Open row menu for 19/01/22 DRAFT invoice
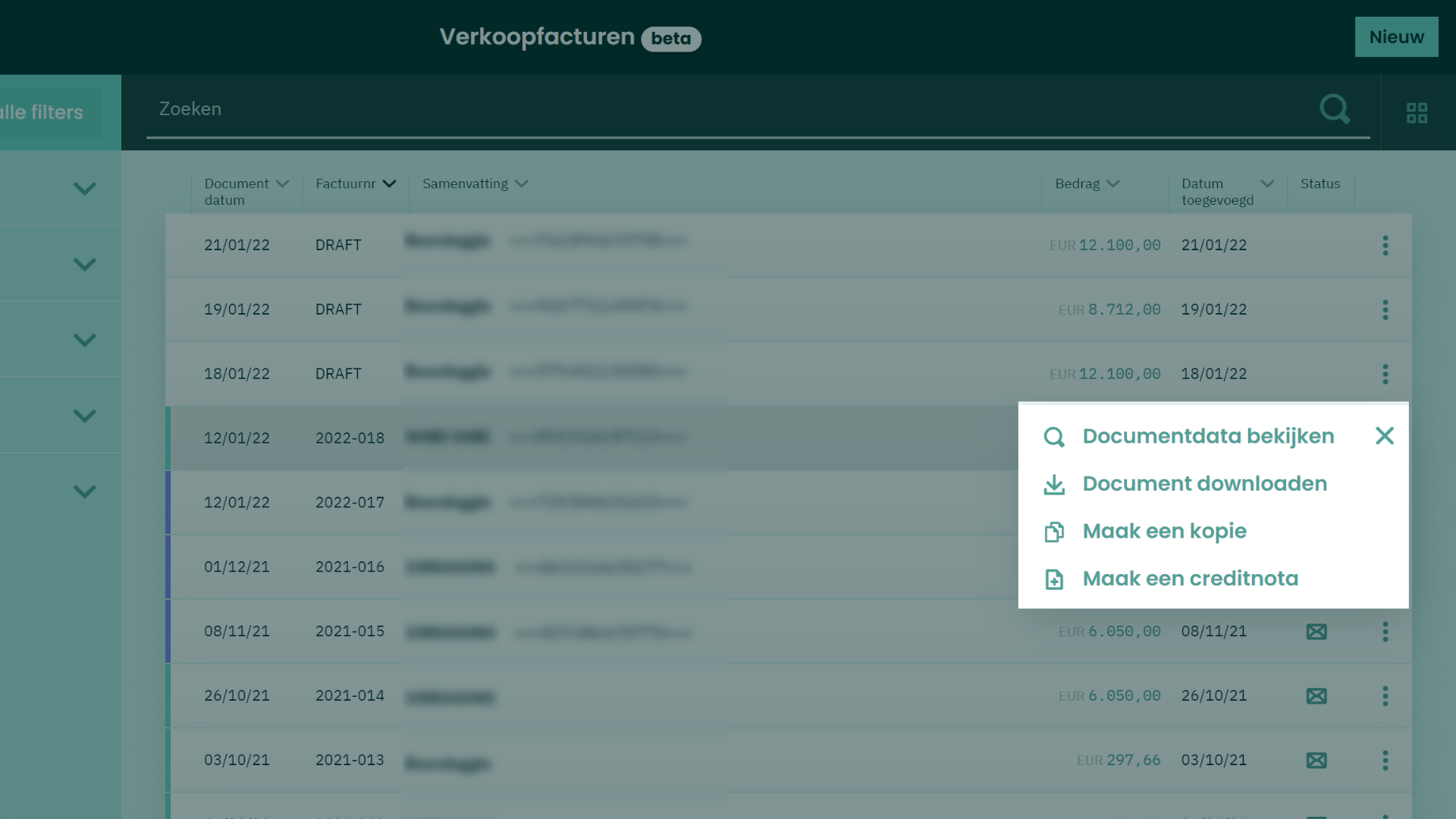The width and height of the screenshot is (1456, 819). [1385, 309]
